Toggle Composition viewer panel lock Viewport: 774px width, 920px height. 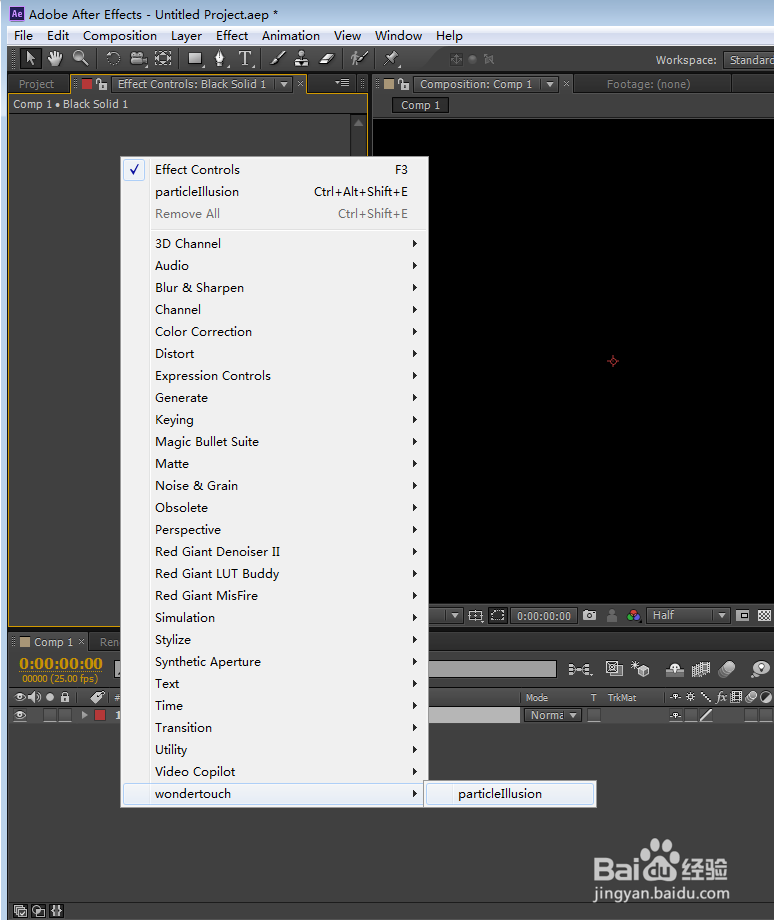tap(403, 84)
